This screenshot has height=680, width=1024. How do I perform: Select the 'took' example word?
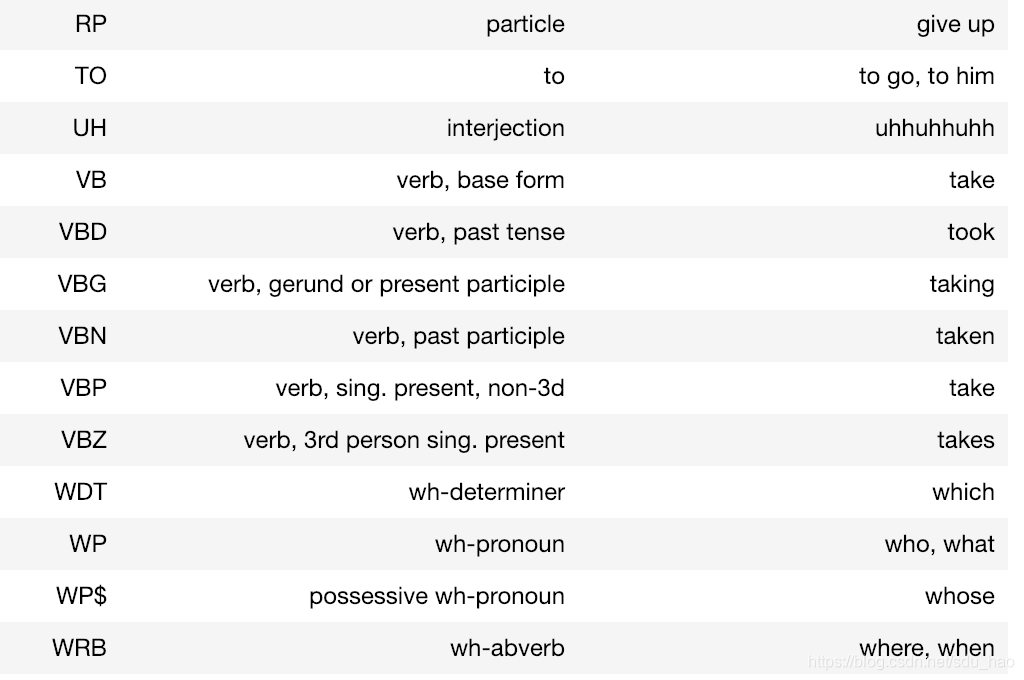(x=971, y=232)
